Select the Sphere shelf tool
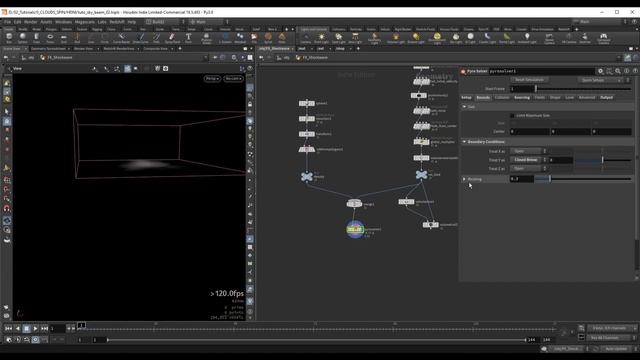The width and height of the screenshot is (640, 360). [x=22, y=38]
